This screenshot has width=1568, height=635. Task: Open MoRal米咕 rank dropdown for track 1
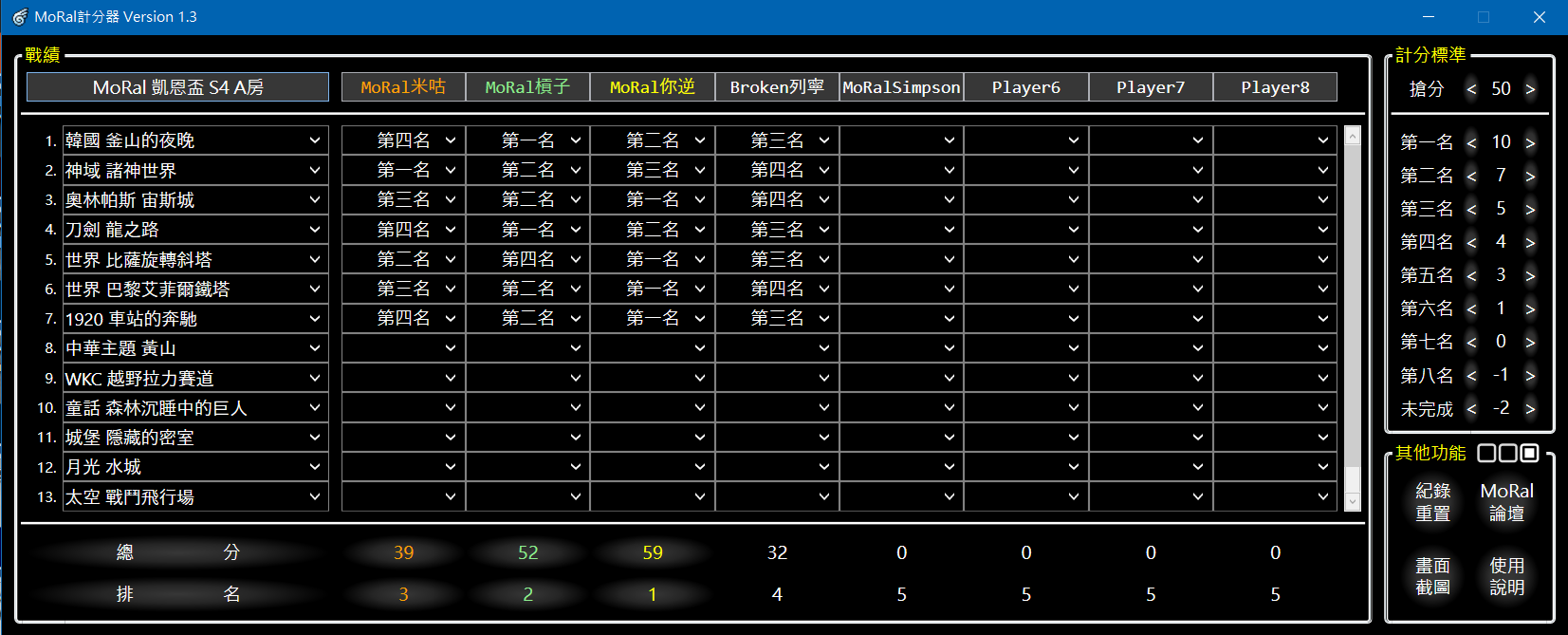[x=403, y=140]
